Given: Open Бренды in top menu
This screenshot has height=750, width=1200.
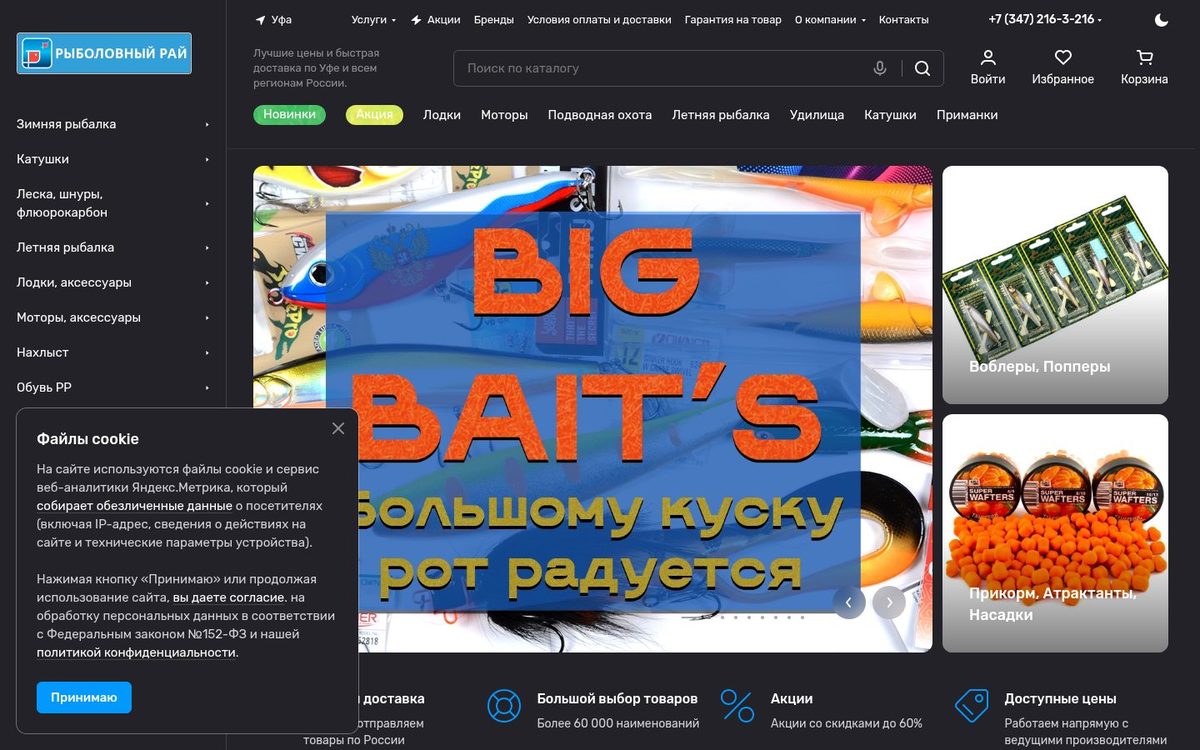Looking at the screenshot, I should (494, 20).
